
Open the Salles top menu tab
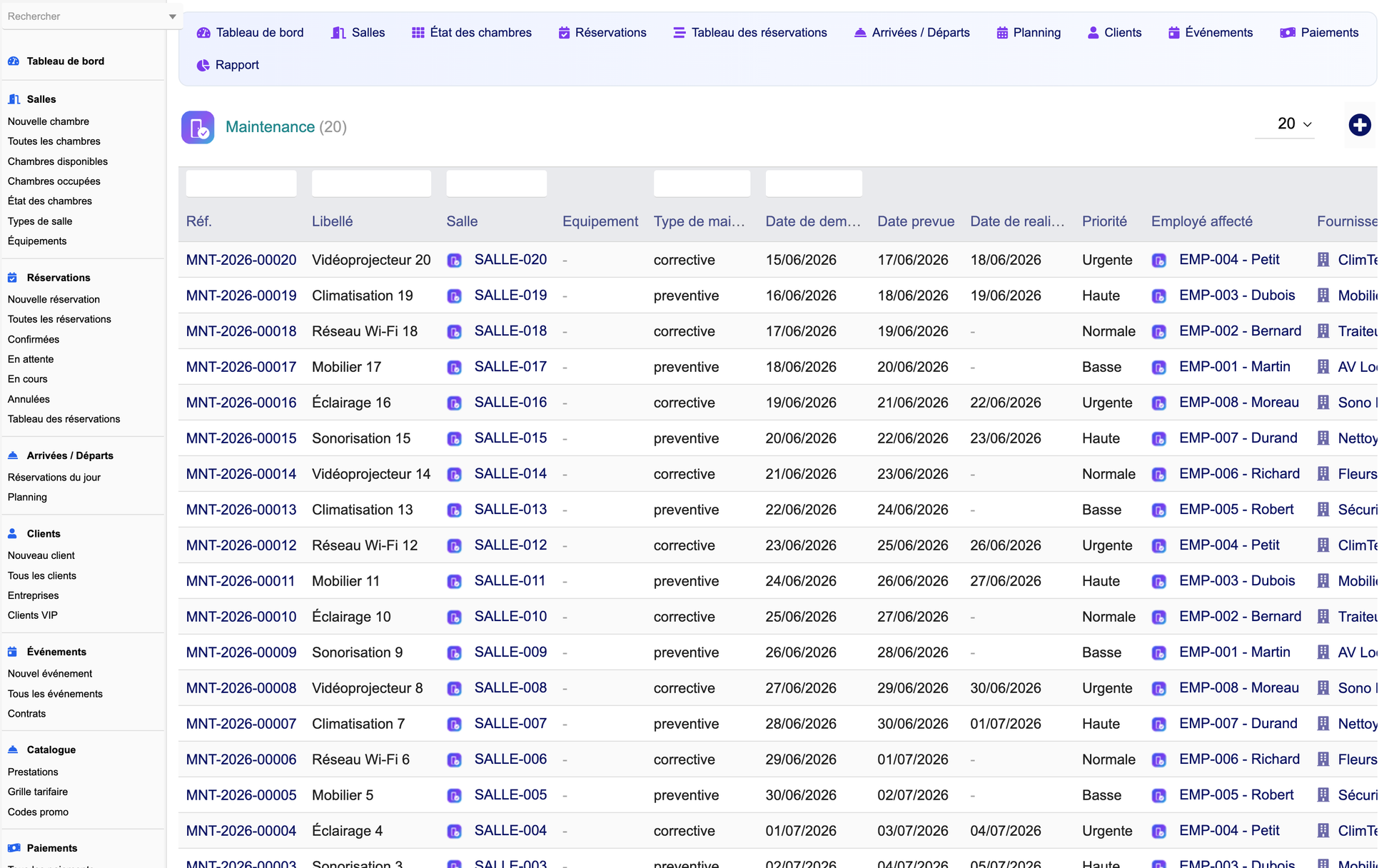pos(358,33)
